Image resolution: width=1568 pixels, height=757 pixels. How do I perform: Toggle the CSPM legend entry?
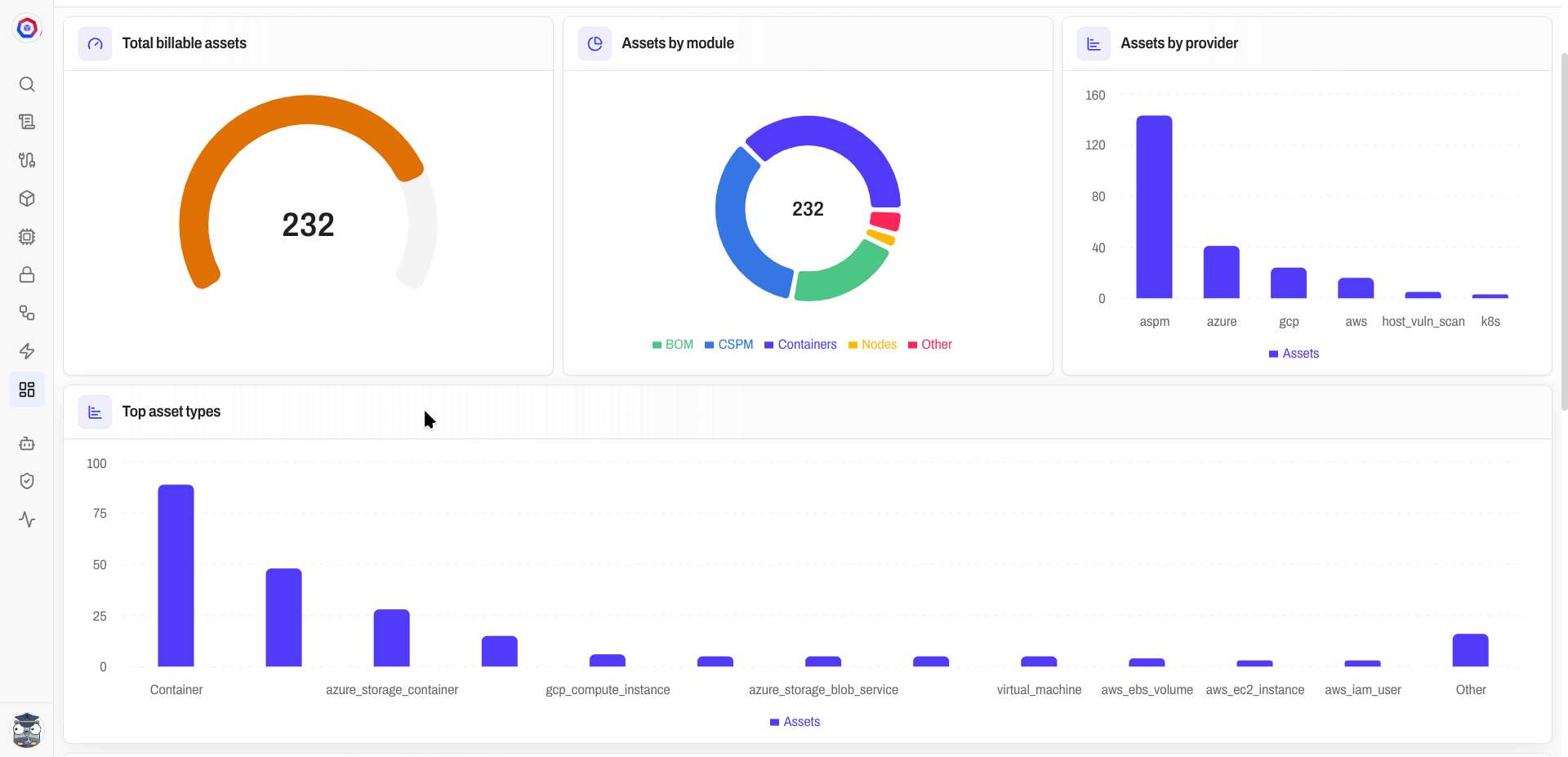[x=728, y=345]
